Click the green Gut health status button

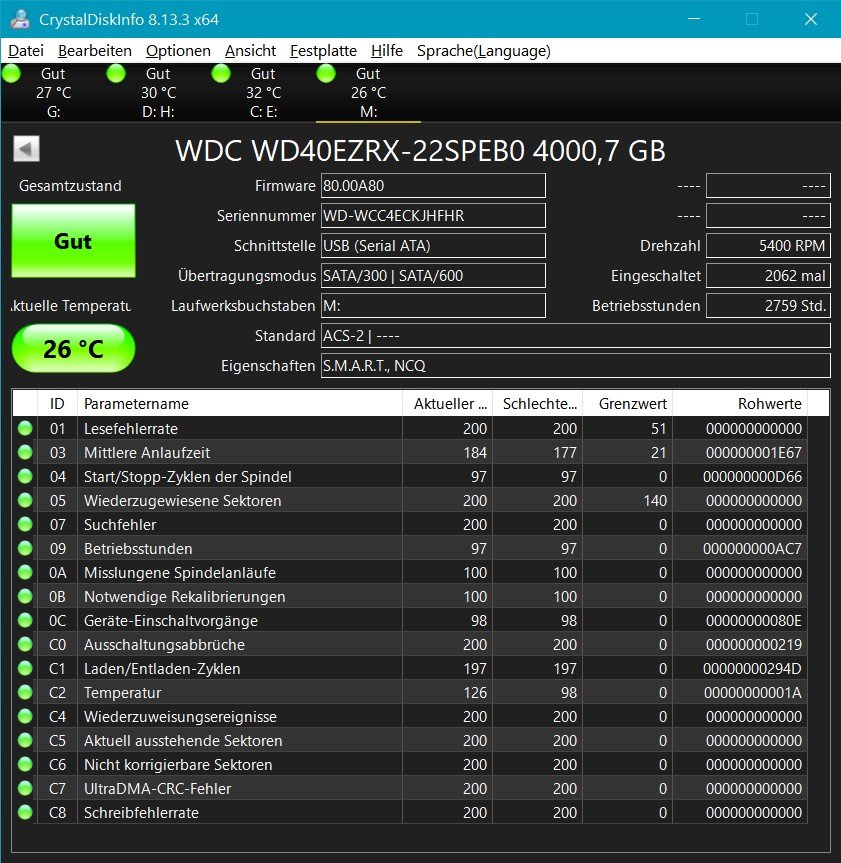tap(73, 241)
